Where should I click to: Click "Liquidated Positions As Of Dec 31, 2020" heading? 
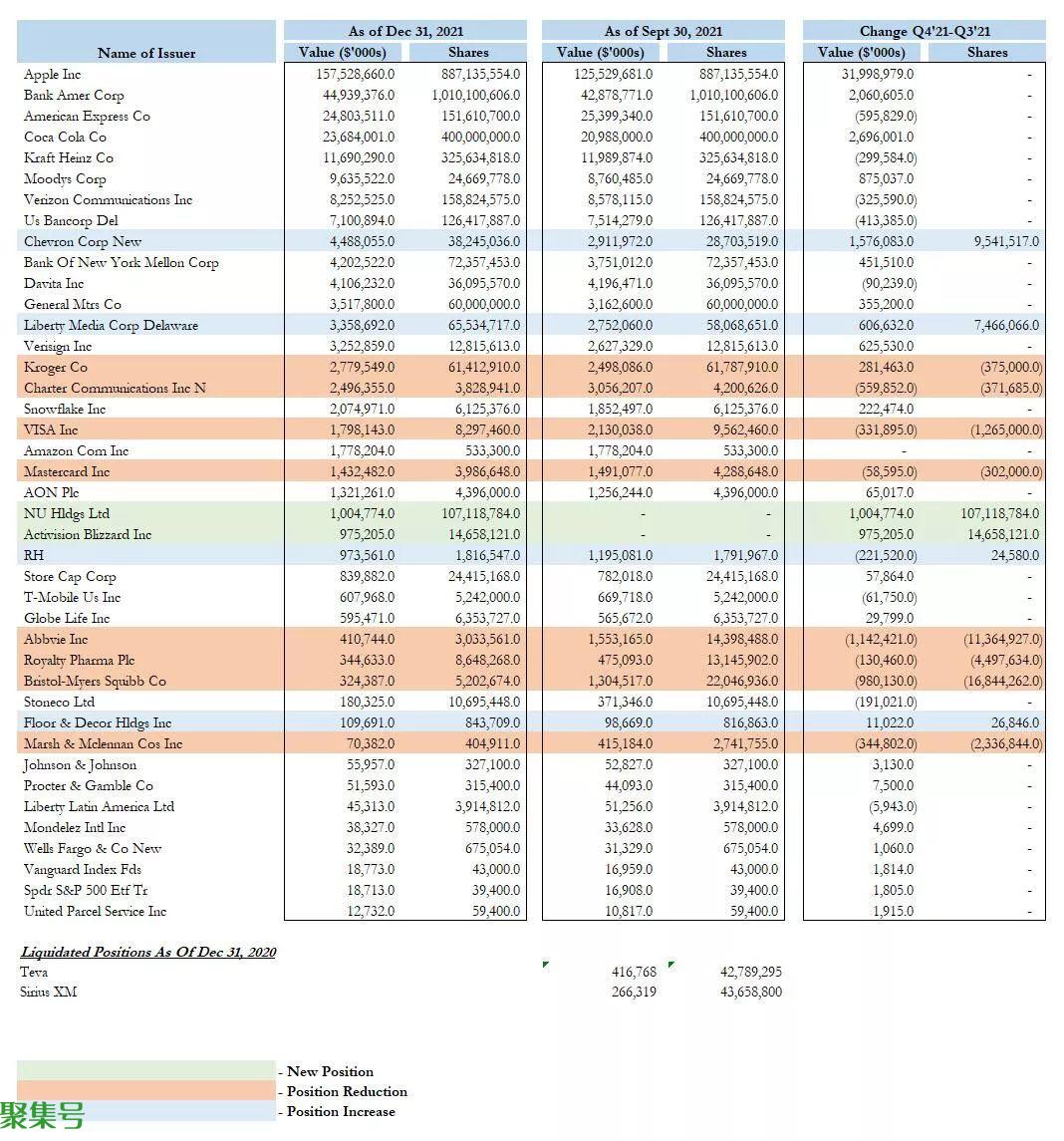coord(148,952)
